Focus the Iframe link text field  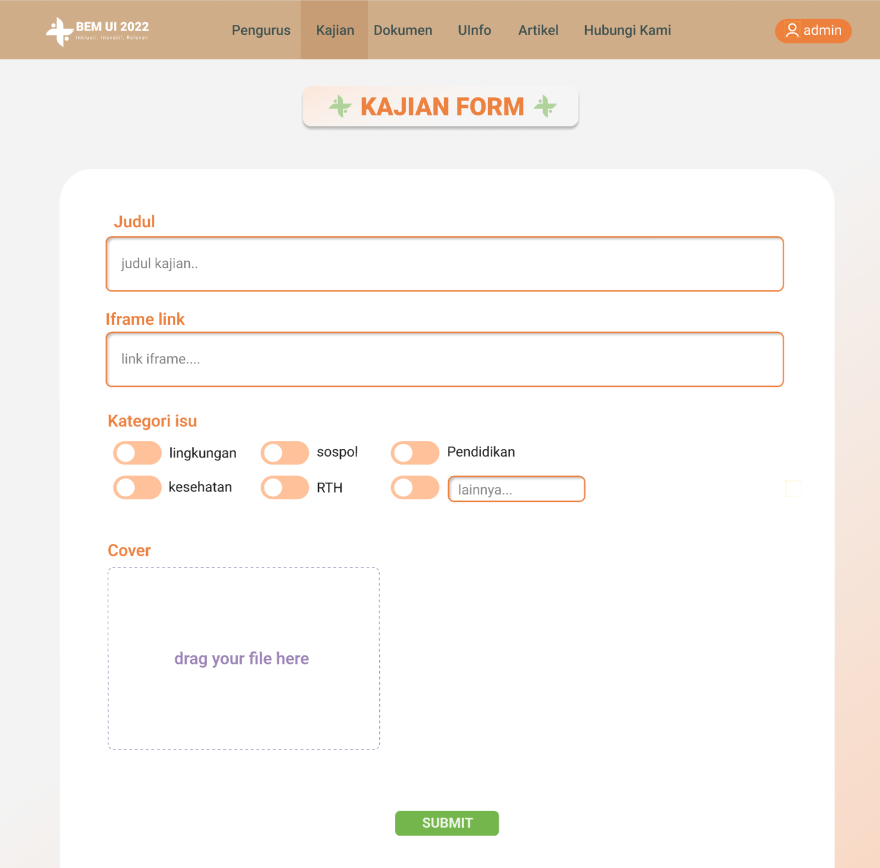[444, 359]
